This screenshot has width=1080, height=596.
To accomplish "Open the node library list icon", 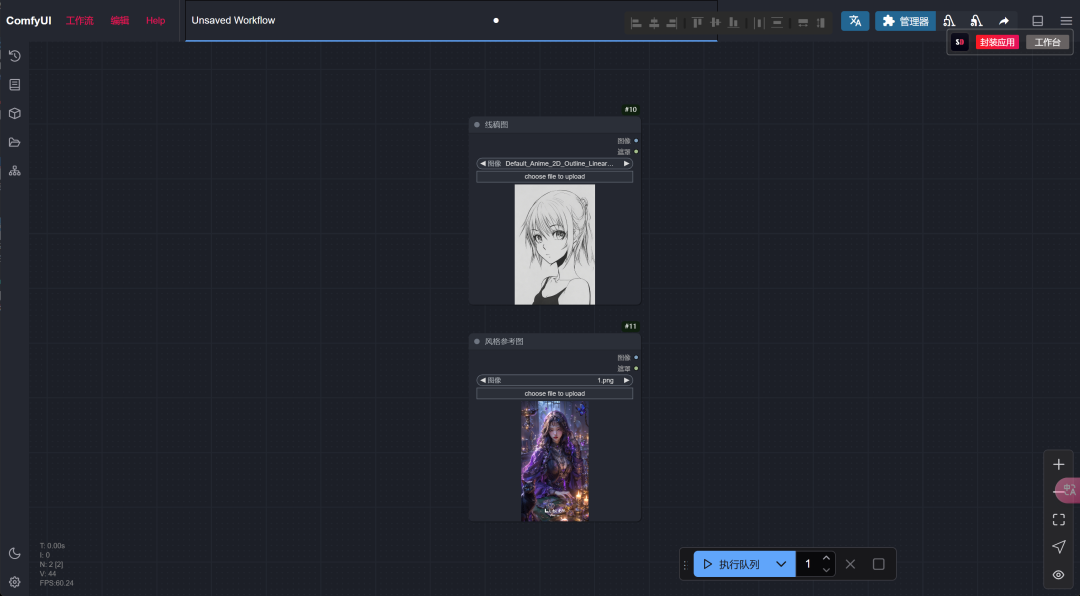I will point(14,85).
